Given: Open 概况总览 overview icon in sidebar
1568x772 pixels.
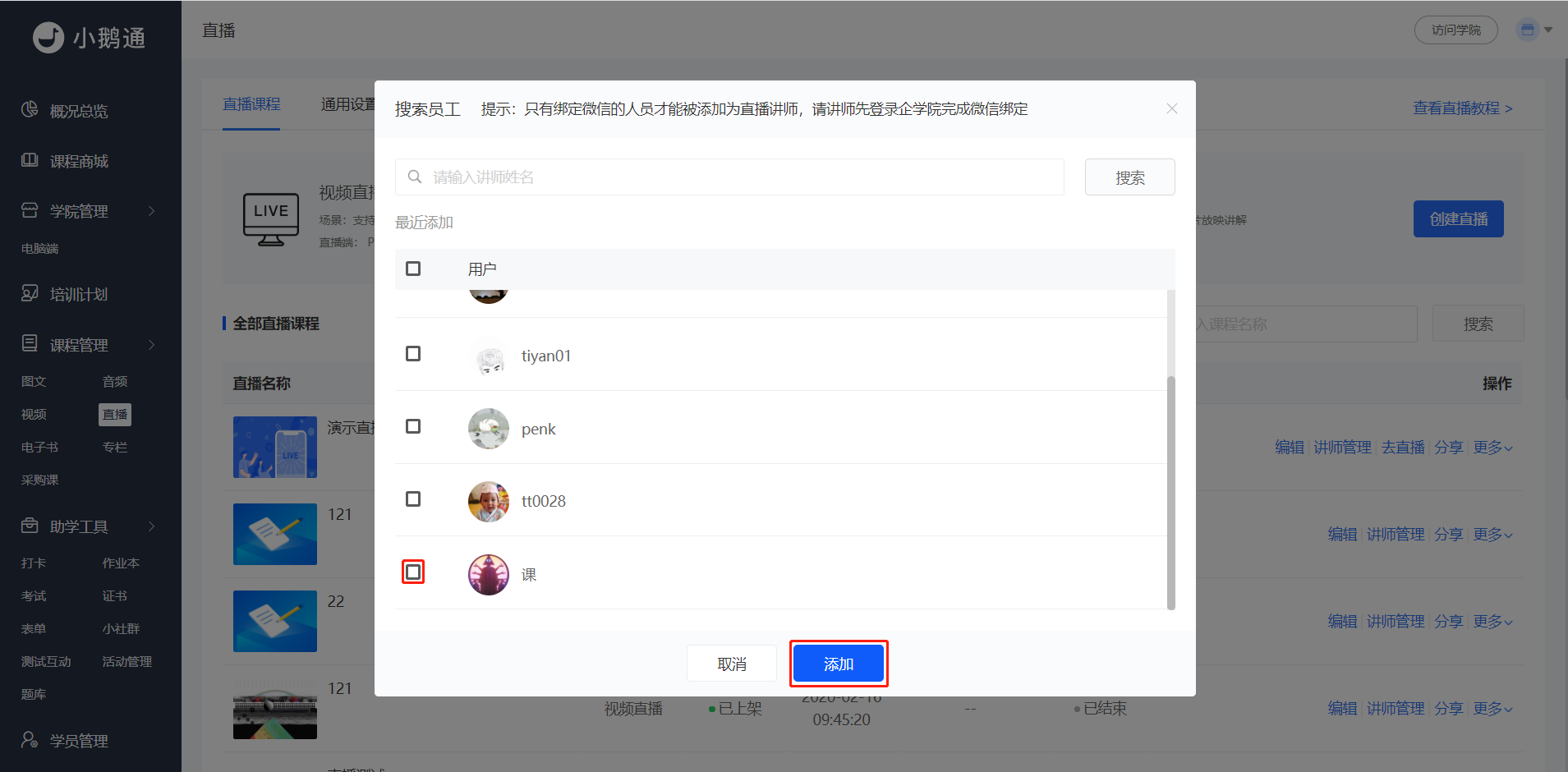Looking at the screenshot, I should pyautogui.click(x=30, y=109).
